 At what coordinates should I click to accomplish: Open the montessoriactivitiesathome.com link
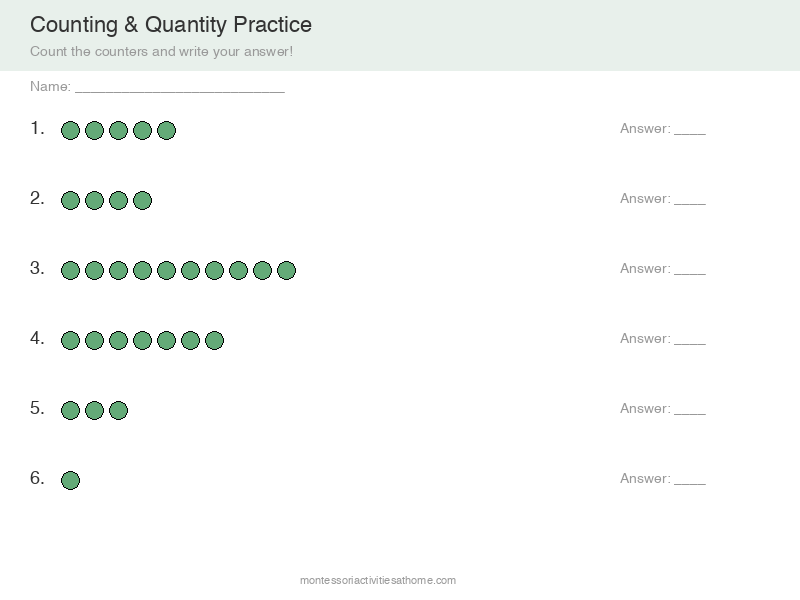click(378, 580)
